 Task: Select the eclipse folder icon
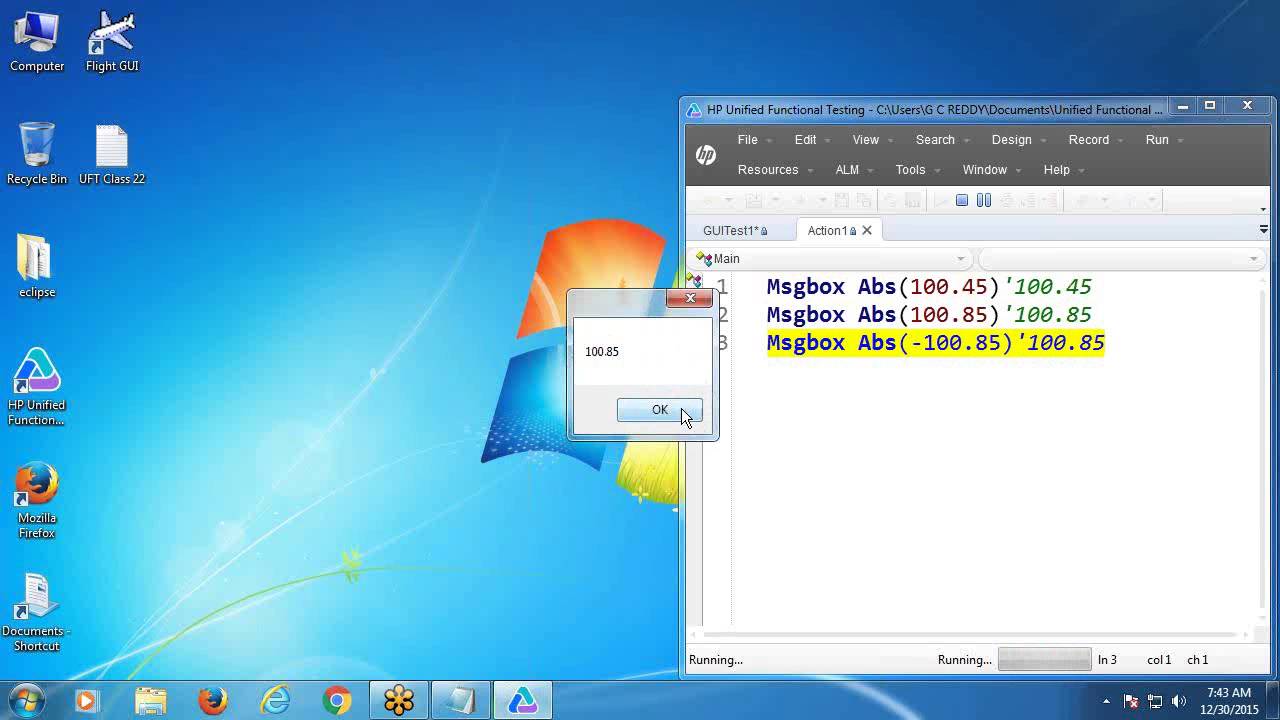tap(37, 266)
